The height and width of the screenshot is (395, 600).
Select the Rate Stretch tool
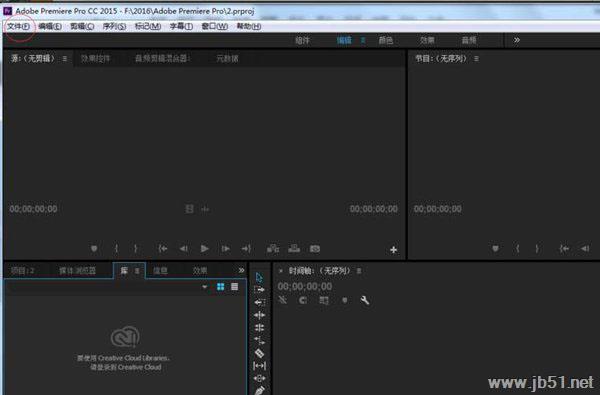coord(259,340)
